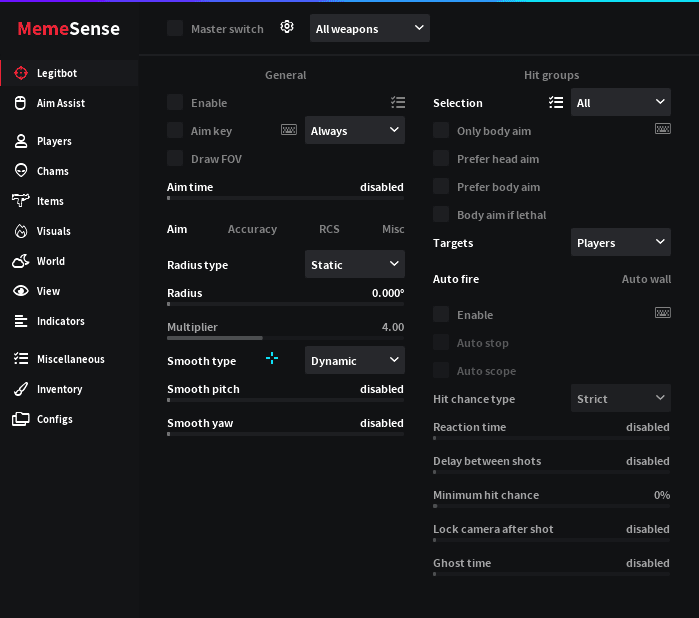Open the Miscellaneous section
This screenshot has height=618, width=699.
(x=70, y=359)
